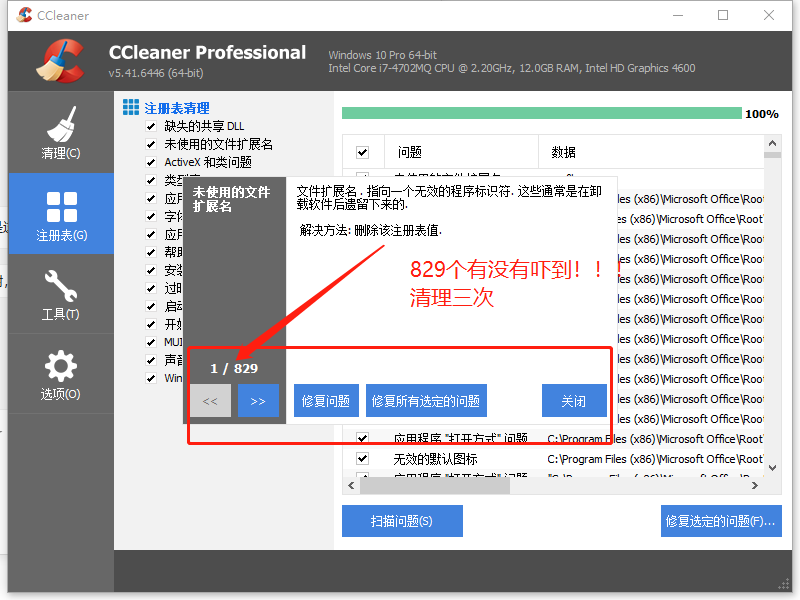Toggle checkbox for 应用程序 打开方式 问题 row

tap(363, 438)
